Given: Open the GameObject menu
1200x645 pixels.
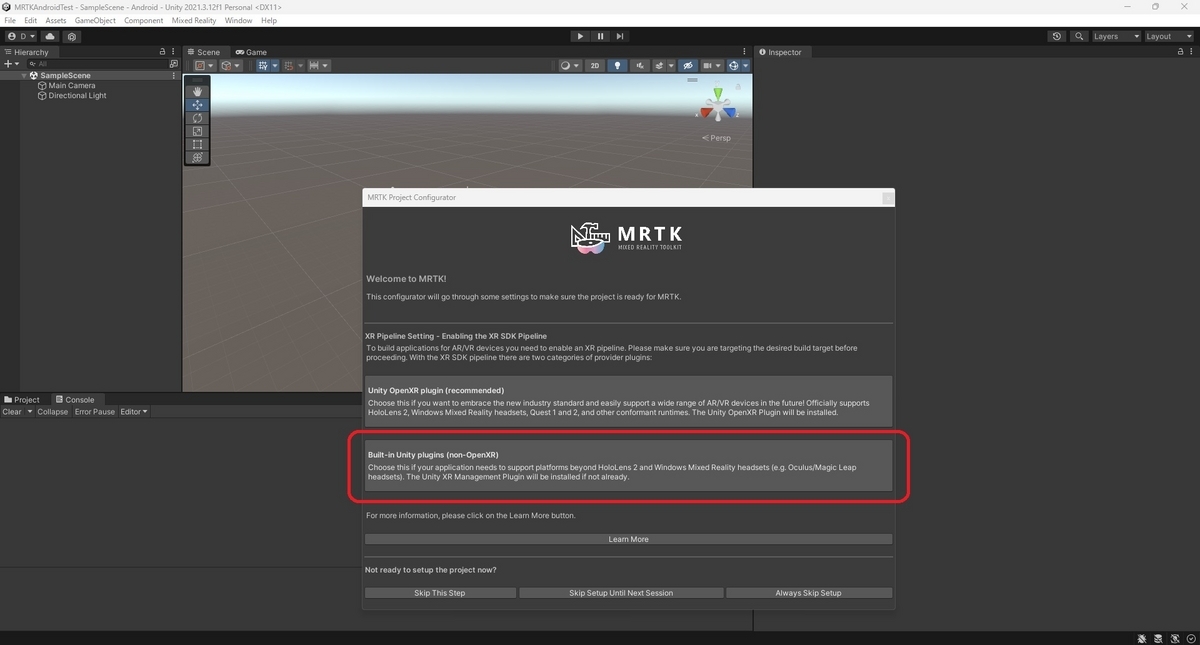Looking at the screenshot, I should tap(95, 20).
